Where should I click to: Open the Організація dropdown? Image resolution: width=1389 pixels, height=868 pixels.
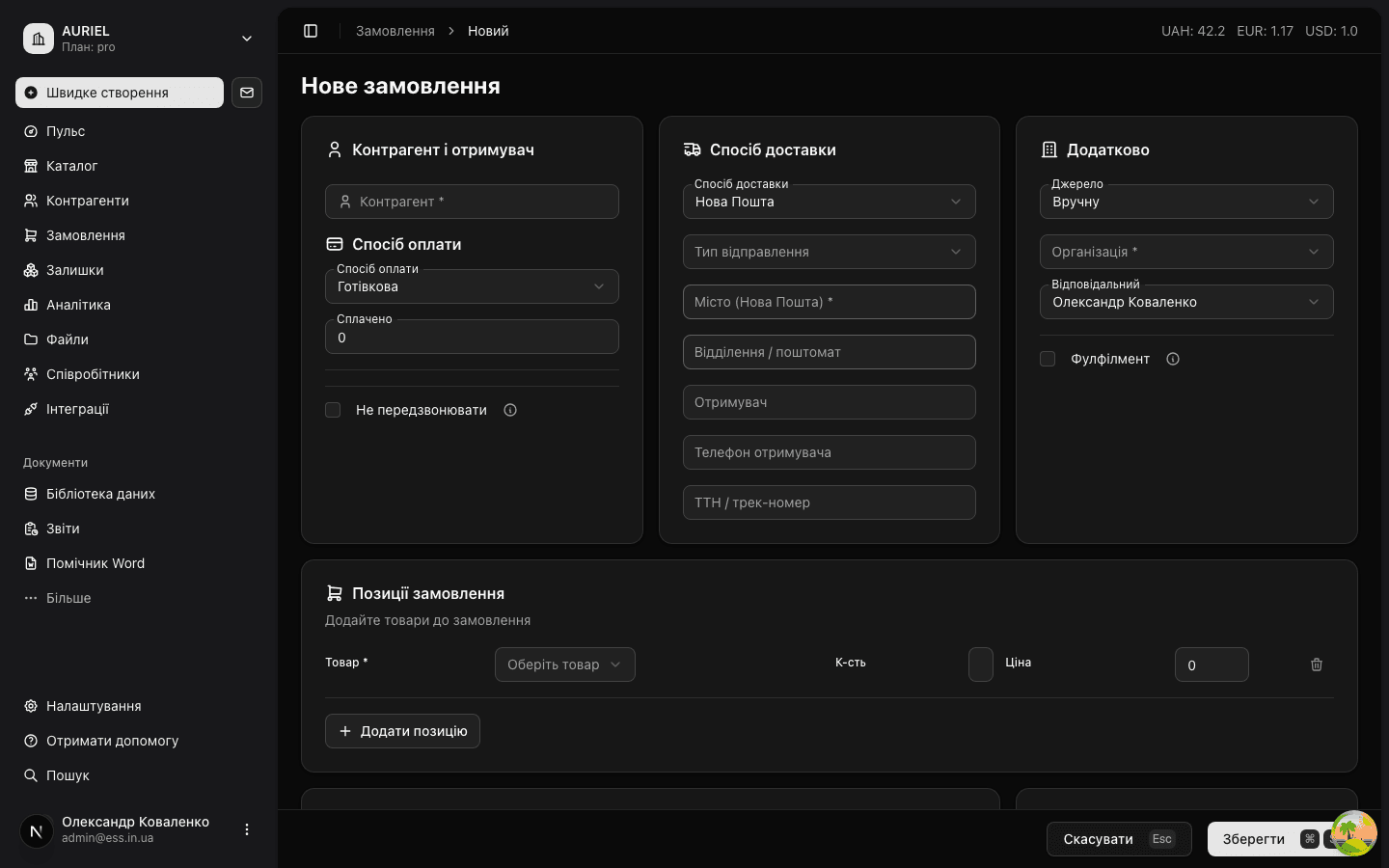click(x=1186, y=252)
